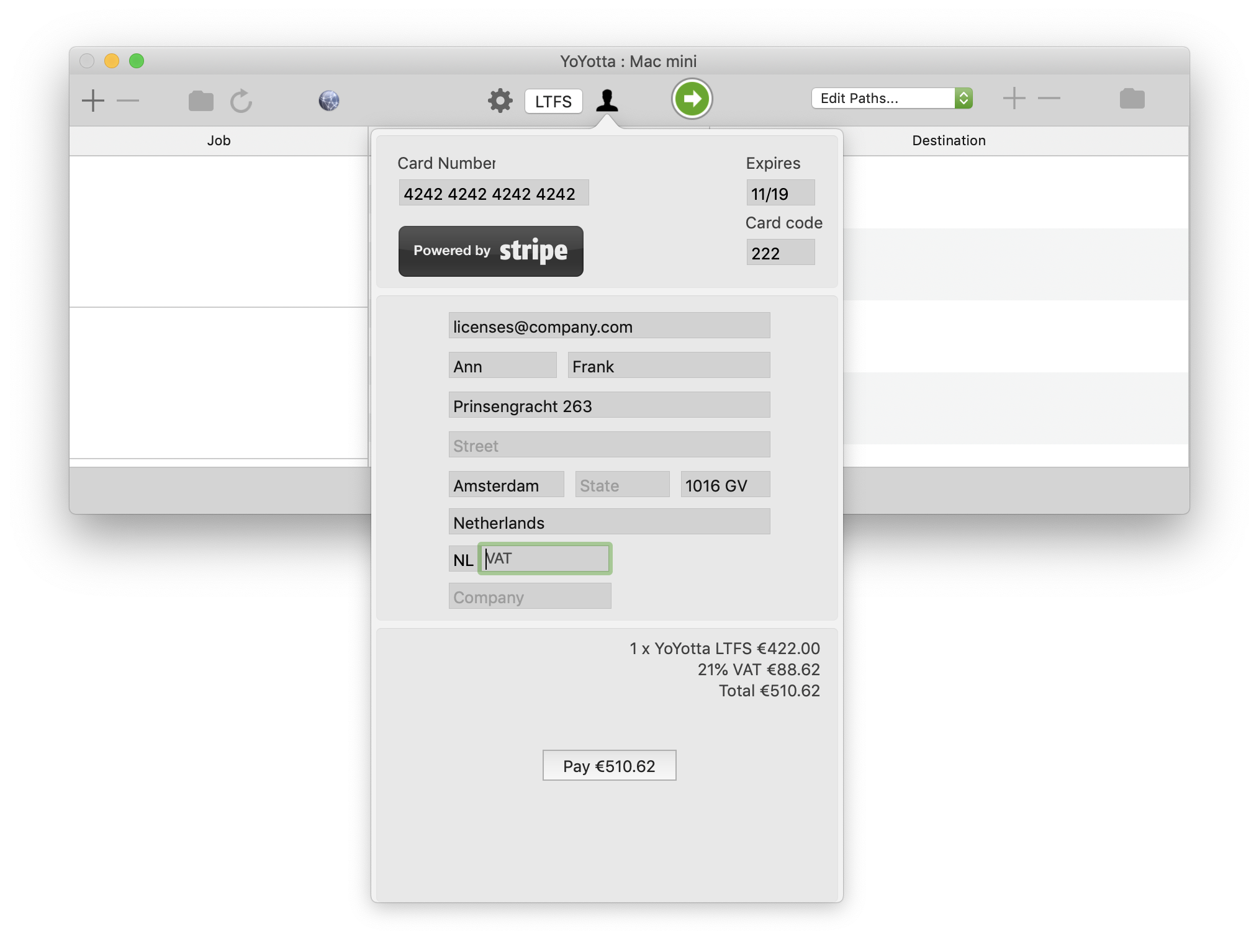
Task: Click the empty State field
Action: click(x=622, y=485)
